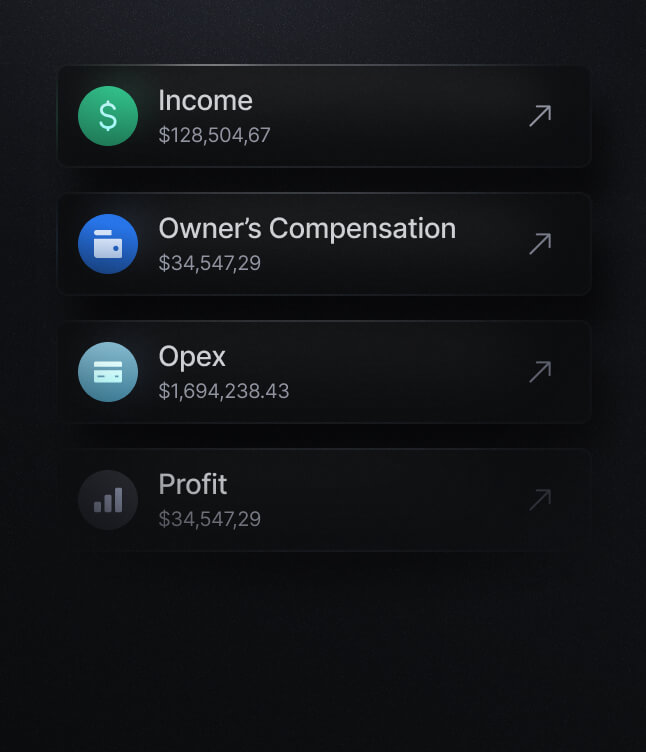The height and width of the screenshot is (752, 646).
Task: Click the green dollar sign Income icon
Action: [x=108, y=116]
